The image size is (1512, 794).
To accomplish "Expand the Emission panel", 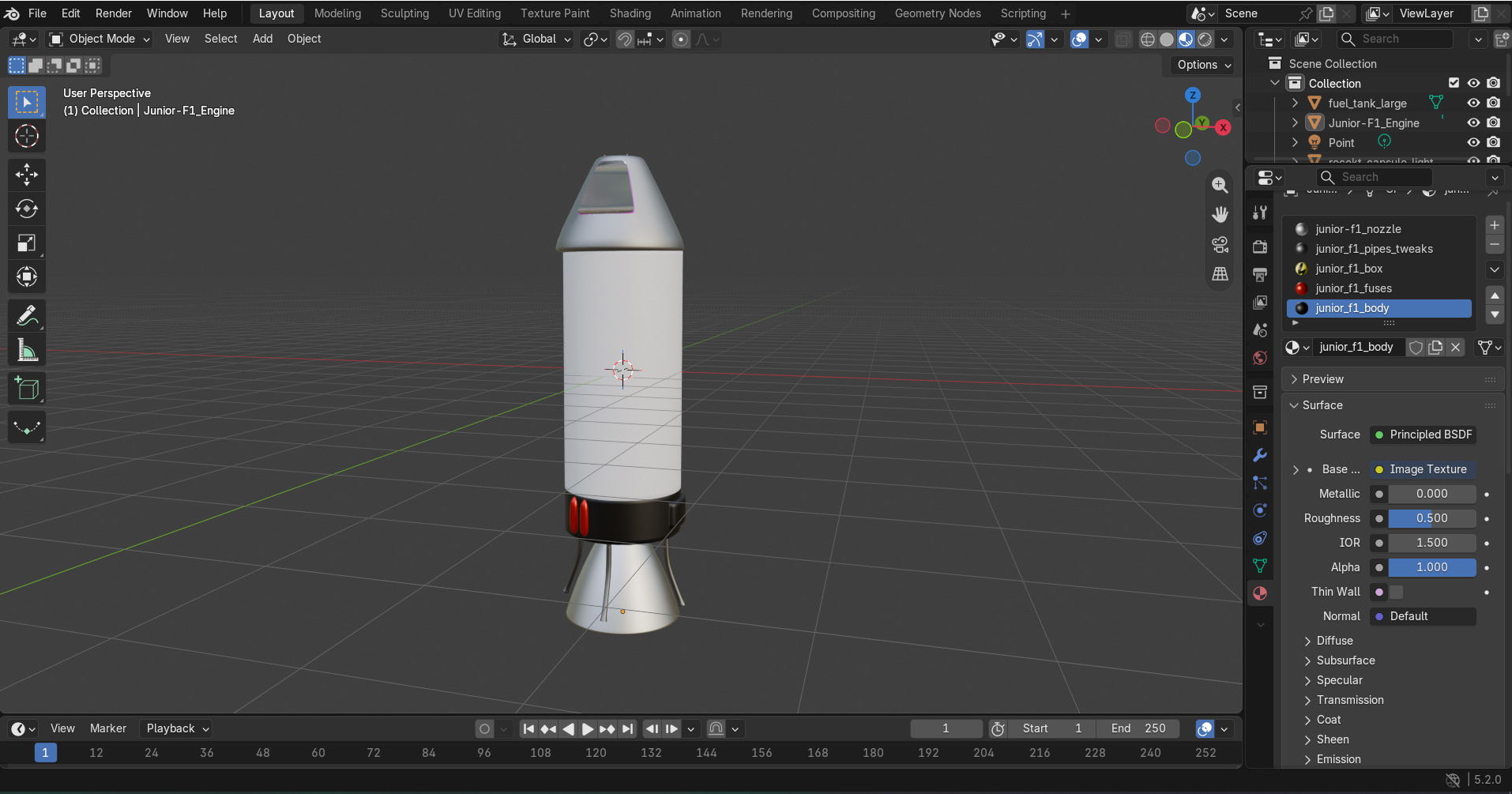I will click(1338, 759).
